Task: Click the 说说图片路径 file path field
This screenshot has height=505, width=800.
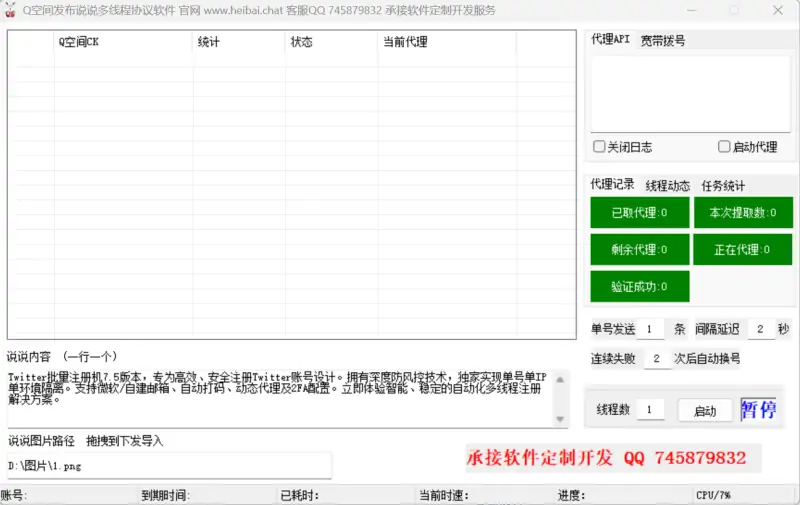Action: click(168, 465)
